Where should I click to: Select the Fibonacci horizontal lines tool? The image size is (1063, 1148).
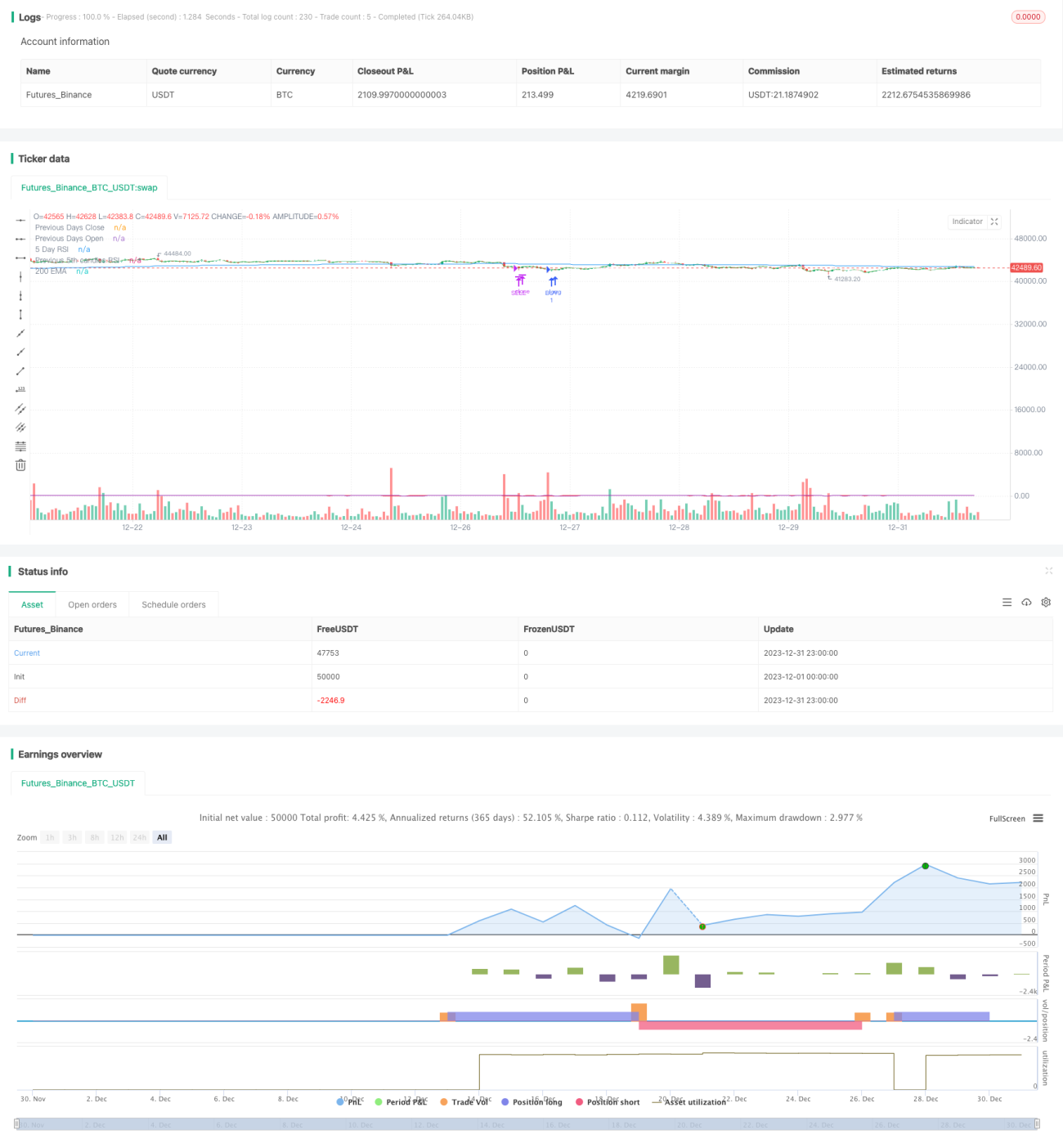point(20,446)
